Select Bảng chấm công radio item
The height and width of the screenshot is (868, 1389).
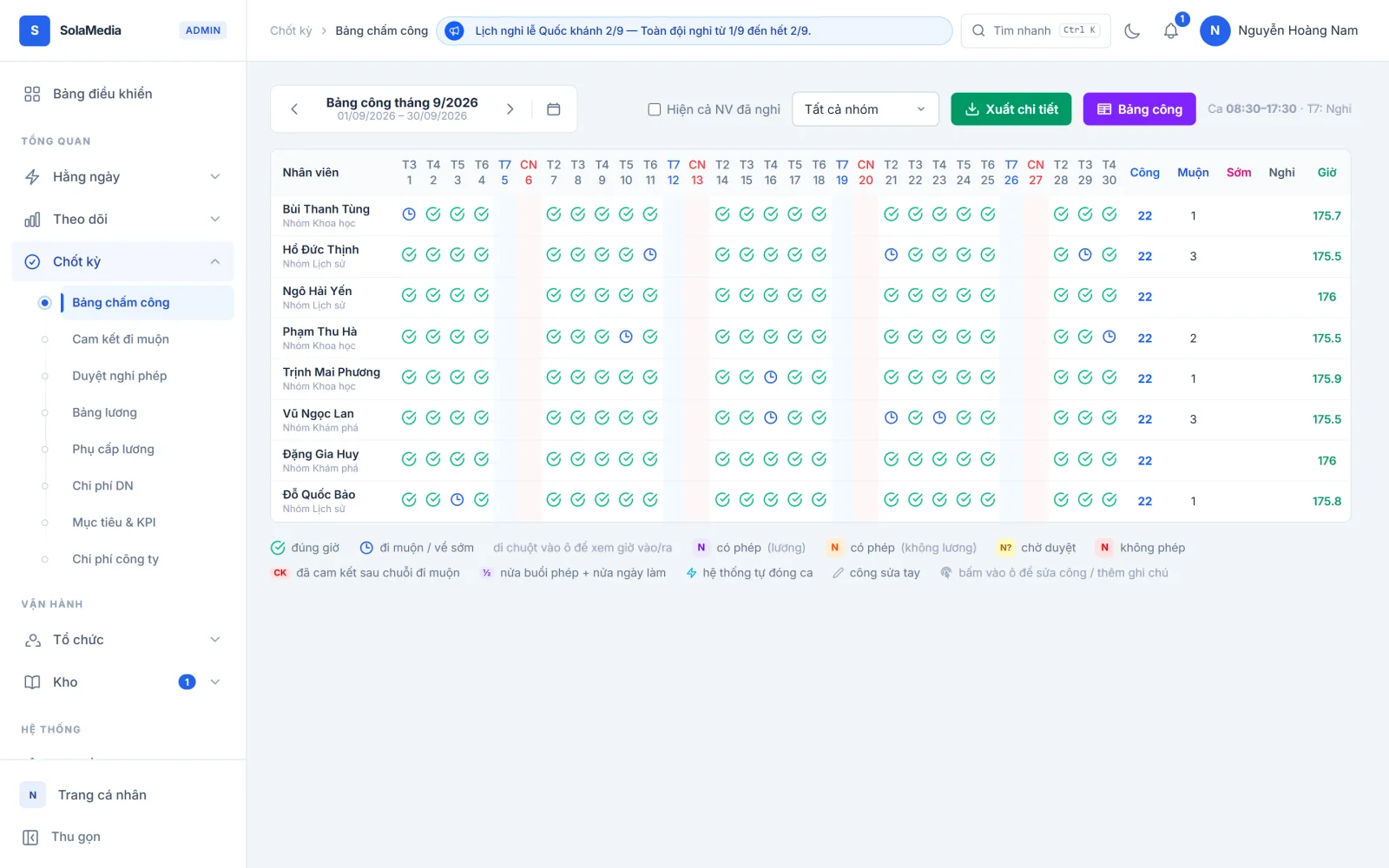pyautogui.click(x=44, y=303)
